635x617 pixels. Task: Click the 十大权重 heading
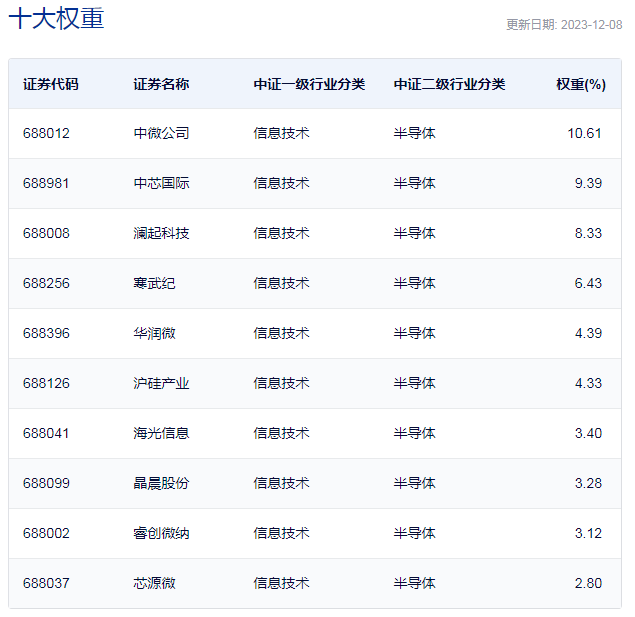click(56, 19)
